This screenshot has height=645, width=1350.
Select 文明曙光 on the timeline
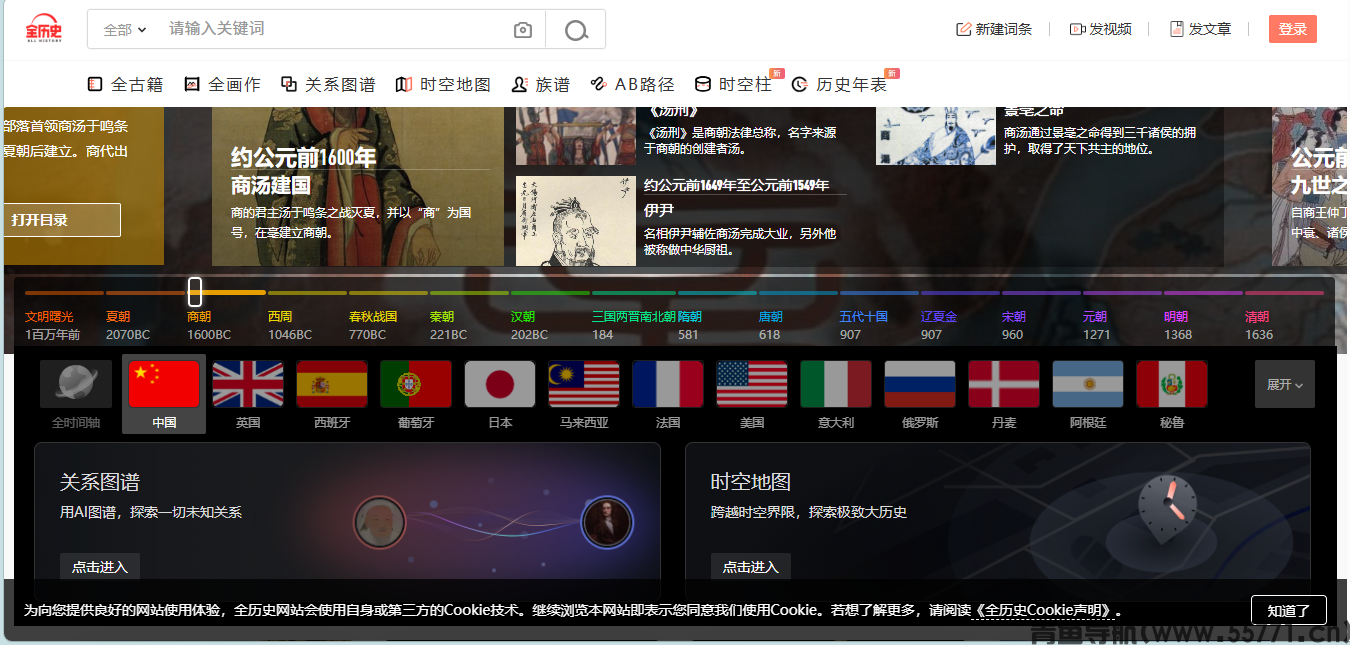pyautogui.click(x=52, y=325)
